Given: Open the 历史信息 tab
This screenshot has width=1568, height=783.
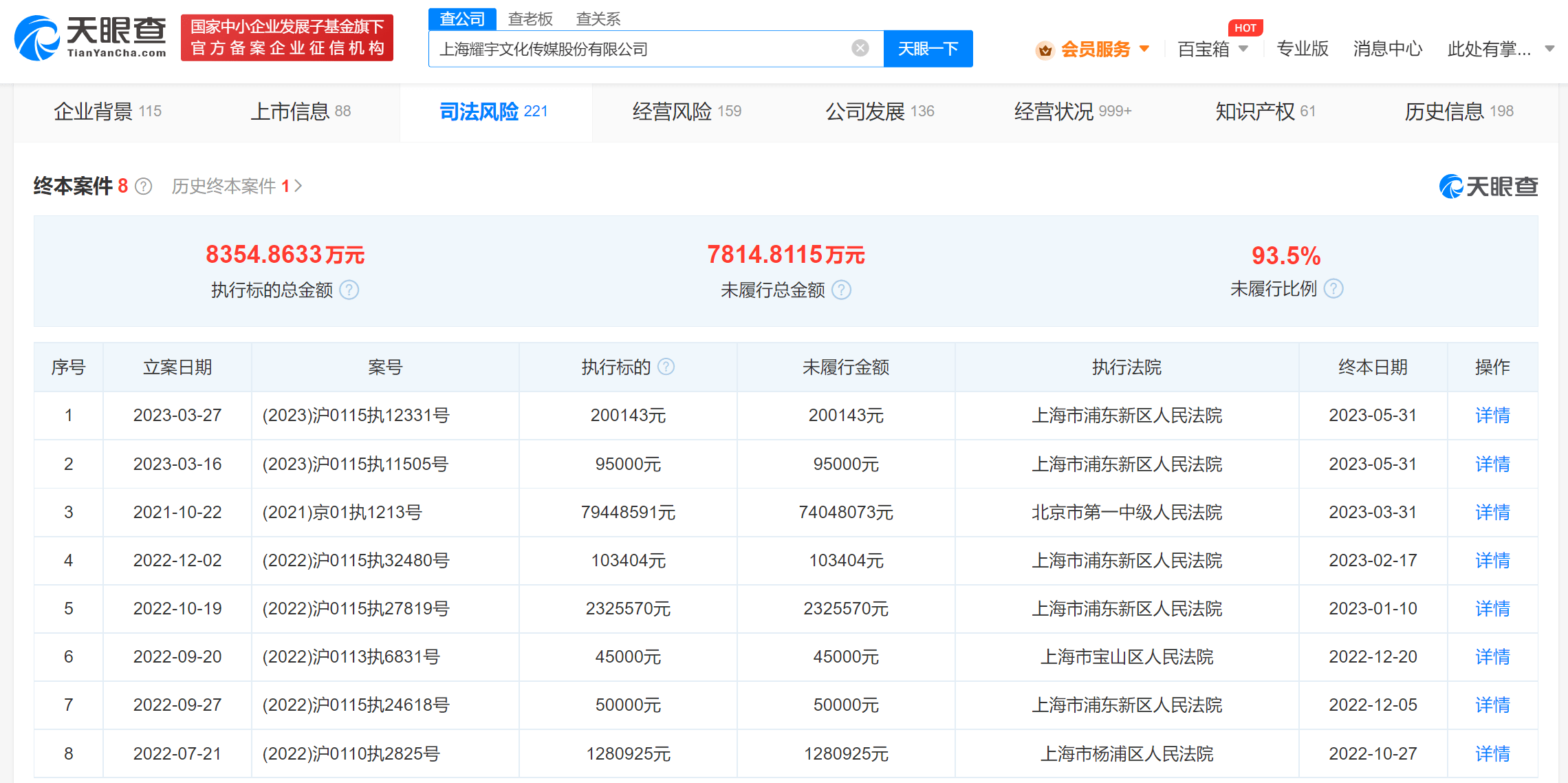Looking at the screenshot, I should tap(1459, 111).
